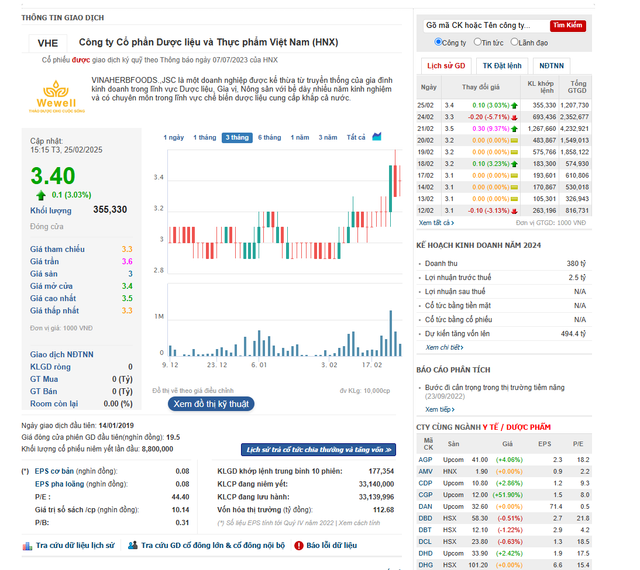Open the AGP stock link
The image size is (640, 570).
coord(425,460)
